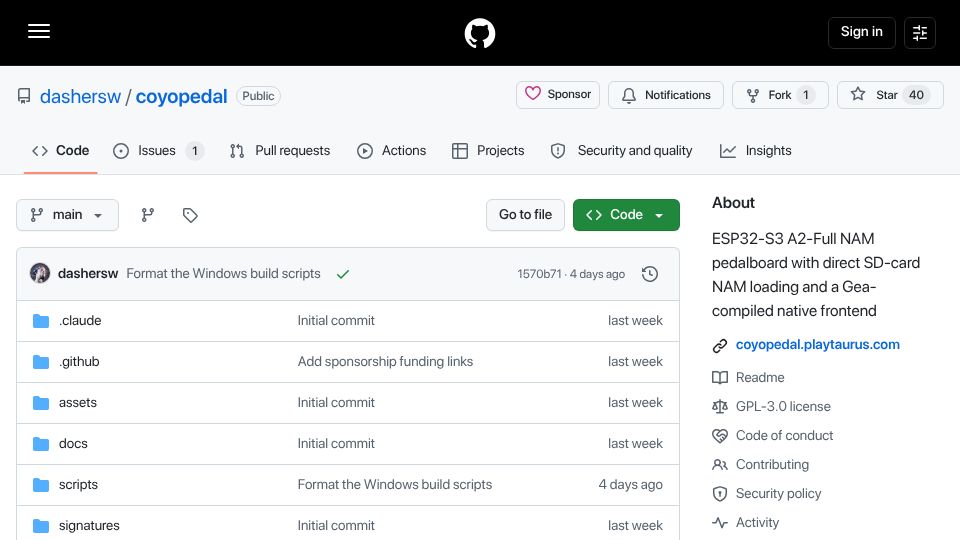Click the Public visibility badge

(x=258, y=96)
